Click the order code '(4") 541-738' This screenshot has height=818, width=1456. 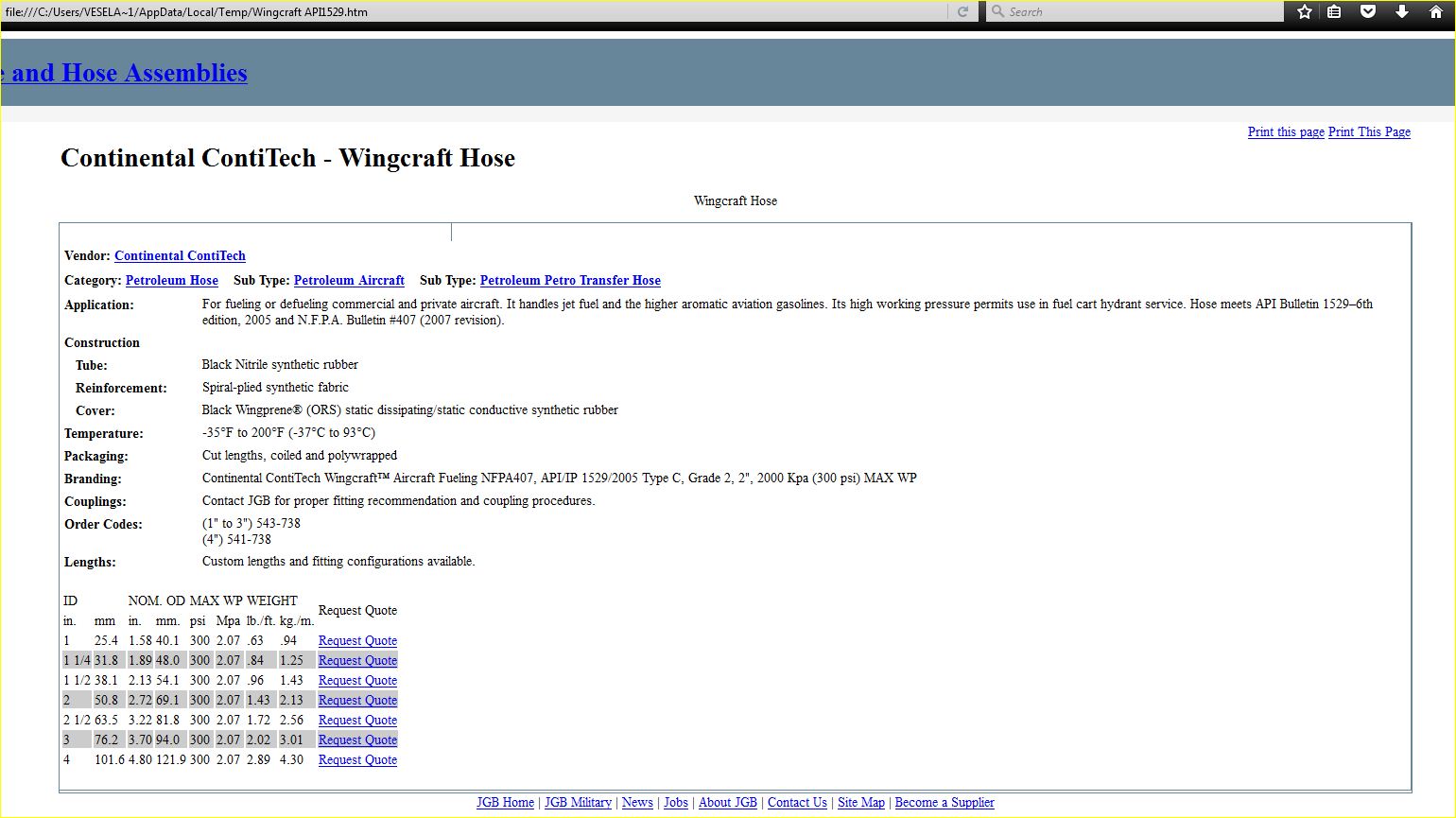[236, 540]
